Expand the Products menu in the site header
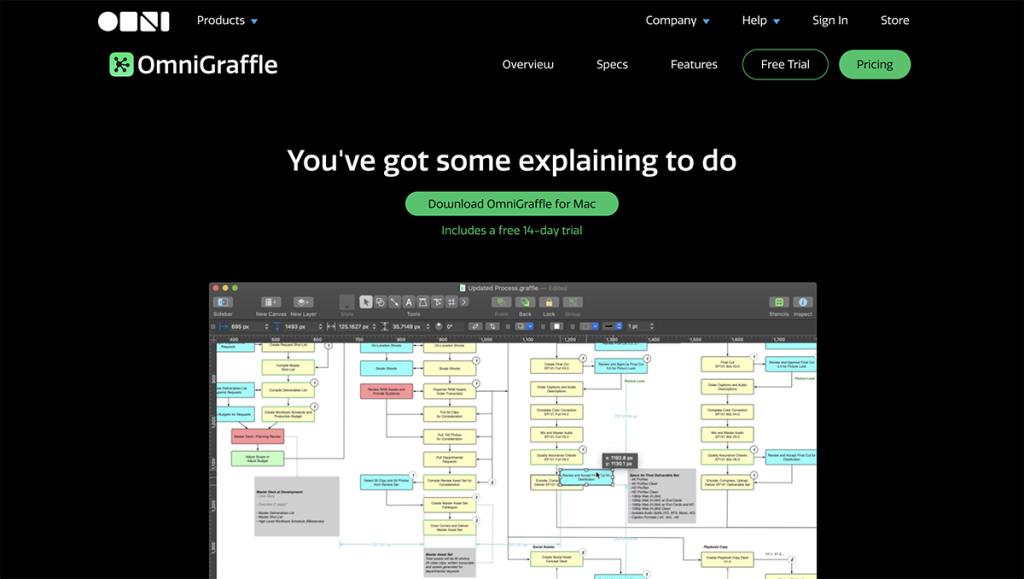 (x=227, y=20)
